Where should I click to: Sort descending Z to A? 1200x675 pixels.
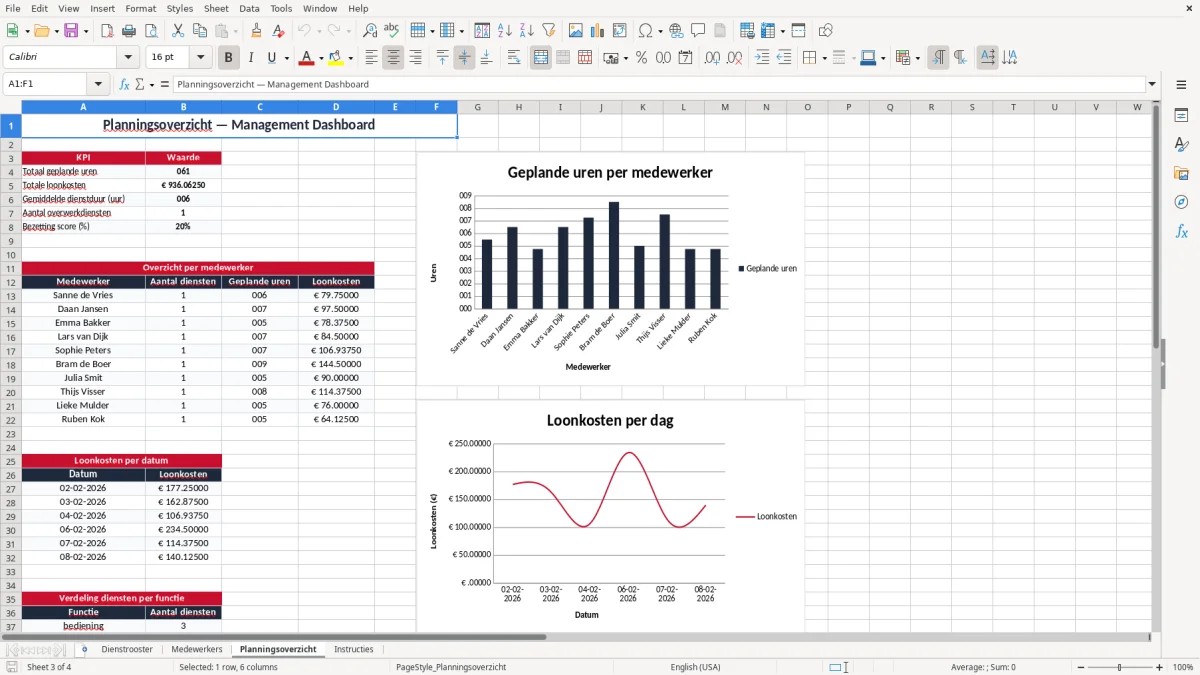click(526, 31)
